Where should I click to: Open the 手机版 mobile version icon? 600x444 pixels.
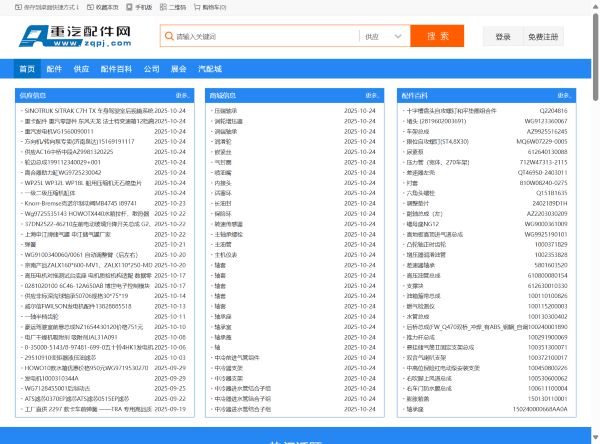pos(130,5)
